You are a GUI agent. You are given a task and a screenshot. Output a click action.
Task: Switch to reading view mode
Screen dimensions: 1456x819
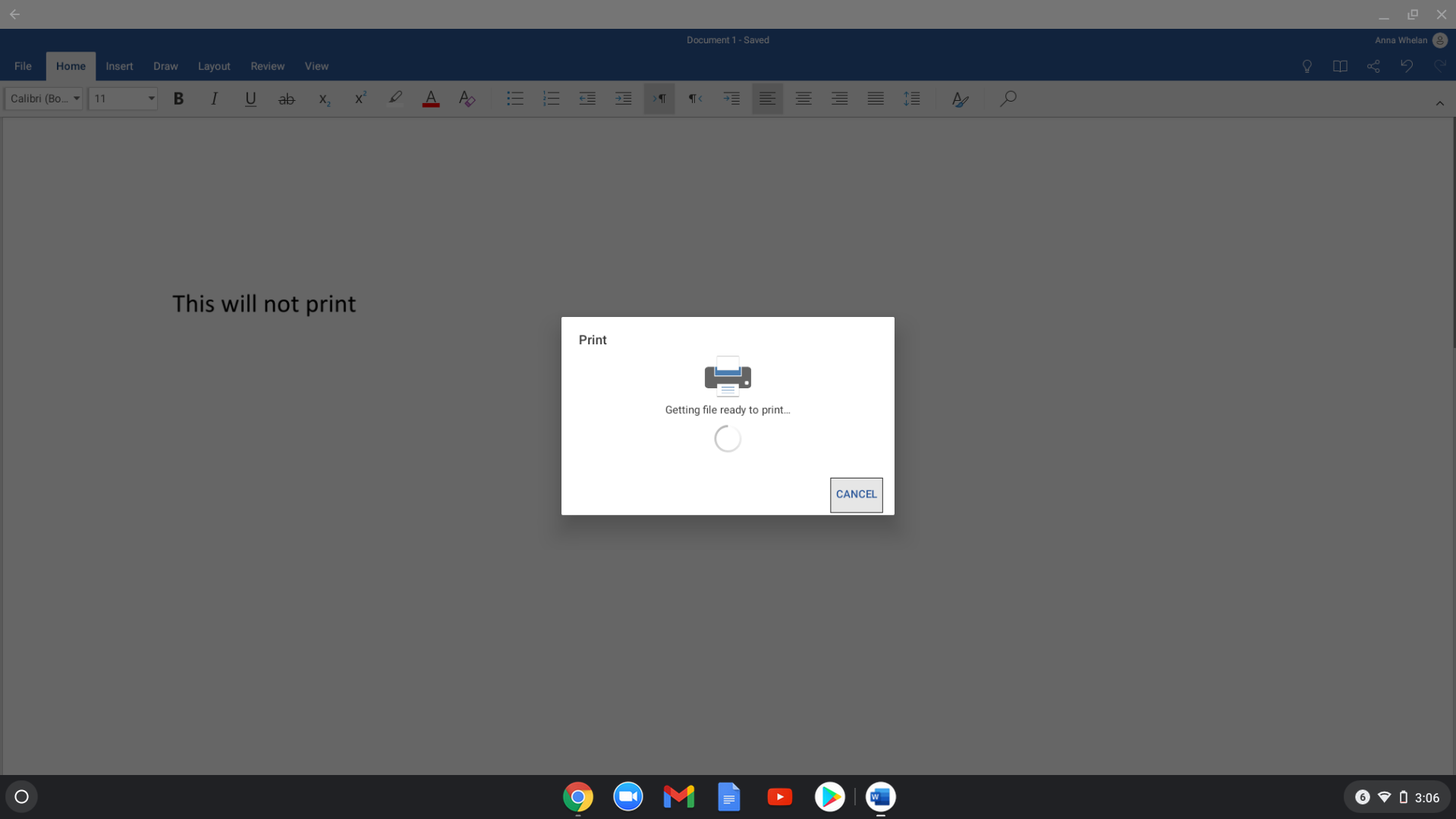tap(1340, 66)
